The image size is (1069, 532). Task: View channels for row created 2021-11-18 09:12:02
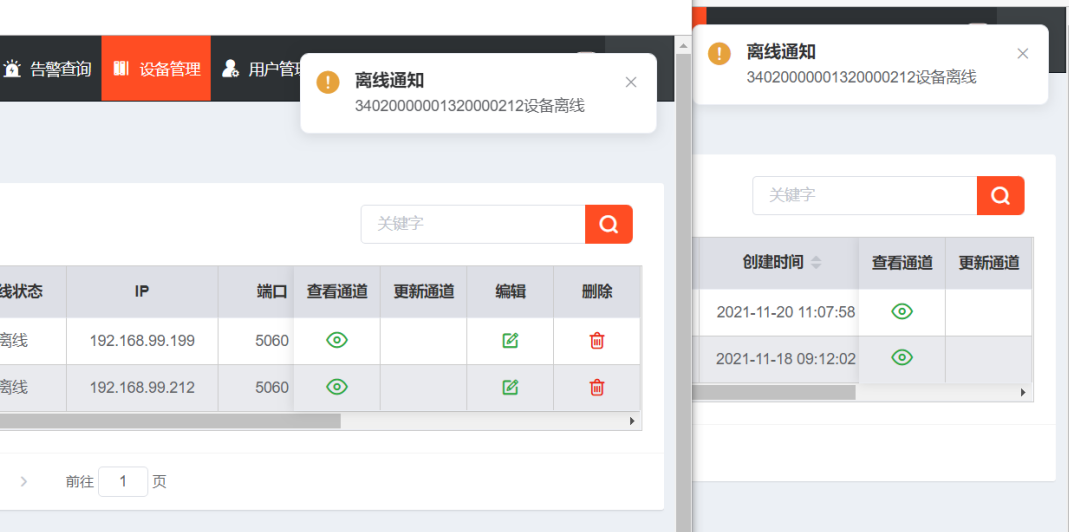pyautogui.click(x=902, y=357)
